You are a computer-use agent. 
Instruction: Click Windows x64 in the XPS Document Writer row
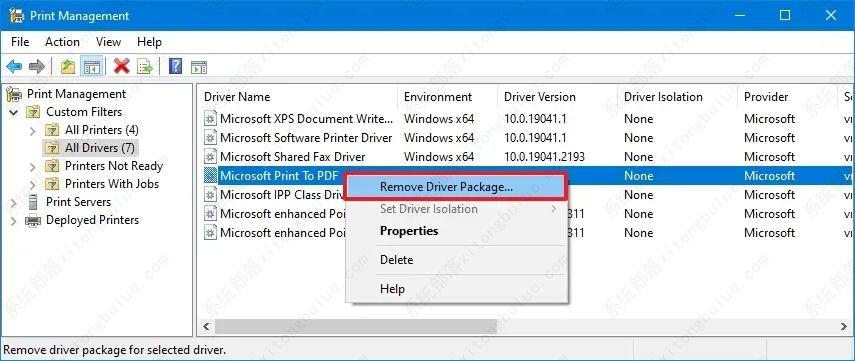point(439,119)
